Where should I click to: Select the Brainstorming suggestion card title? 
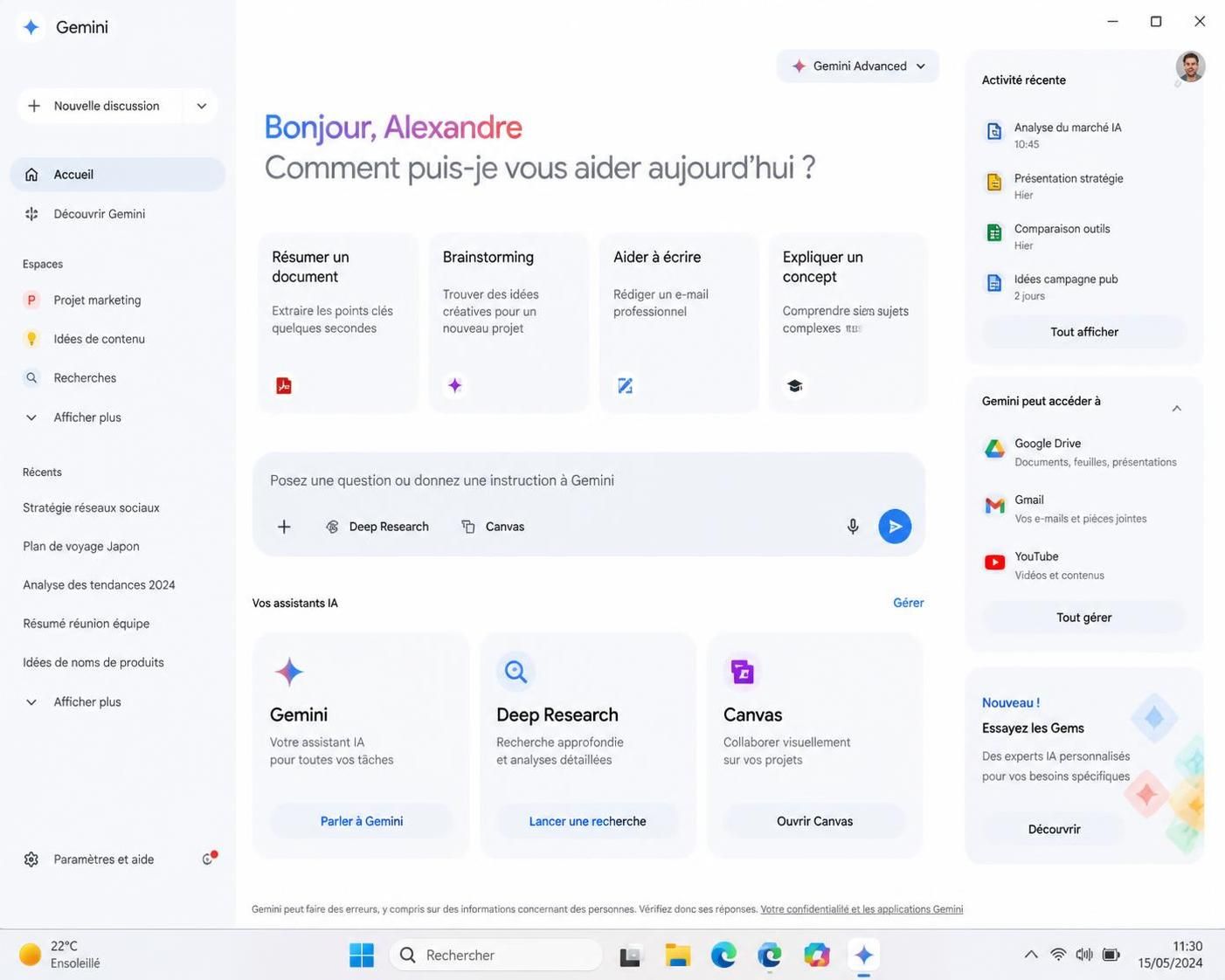tap(488, 257)
